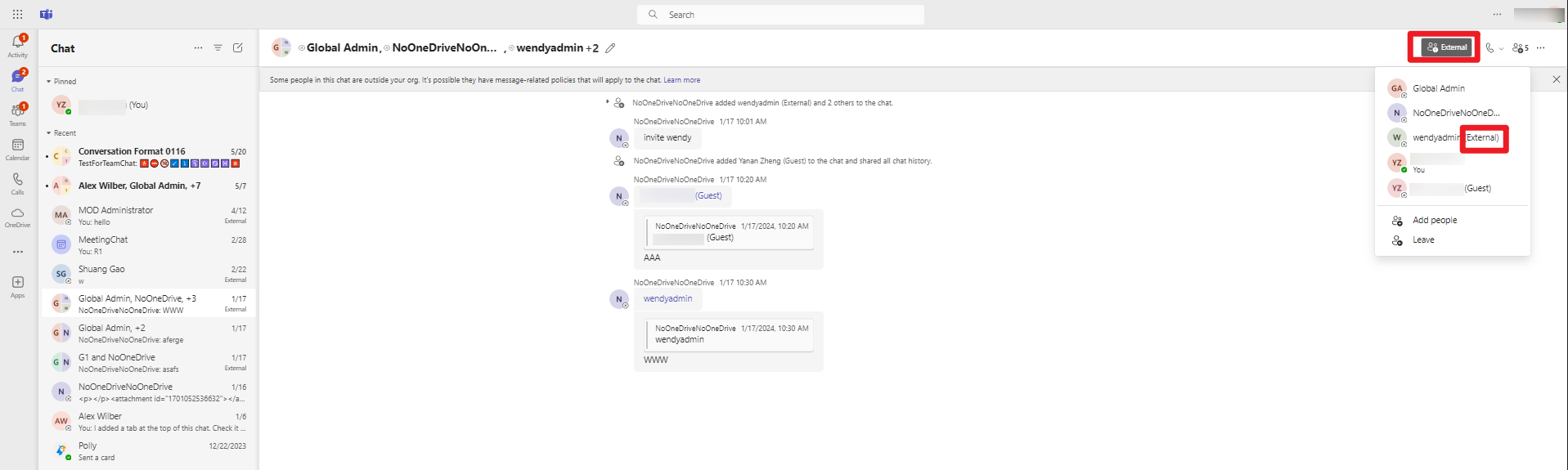The width and height of the screenshot is (1568, 470).
Task: Open Calendar from the left rail
Action: 17,149
